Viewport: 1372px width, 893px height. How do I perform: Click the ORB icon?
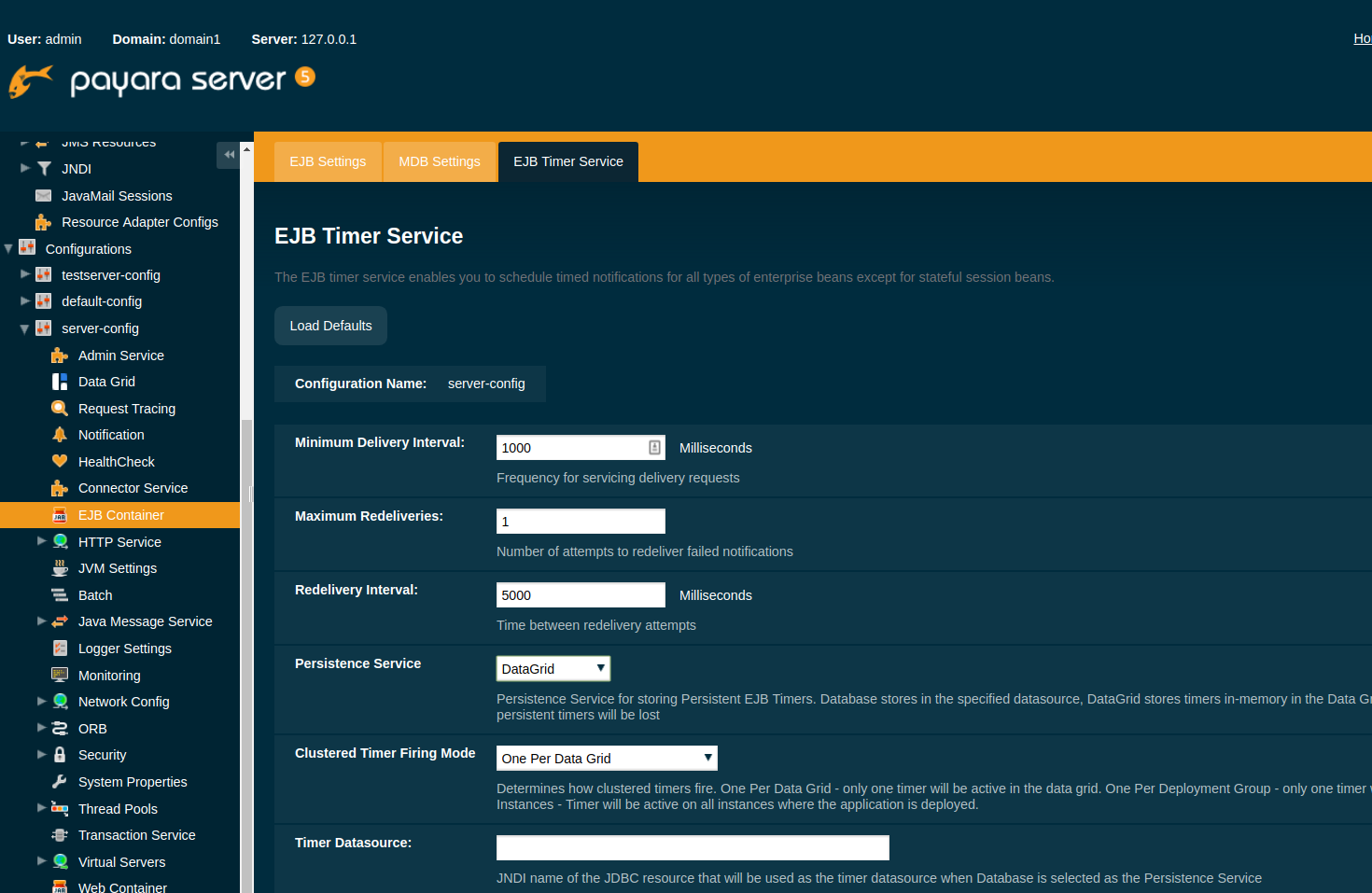point(60,728)
